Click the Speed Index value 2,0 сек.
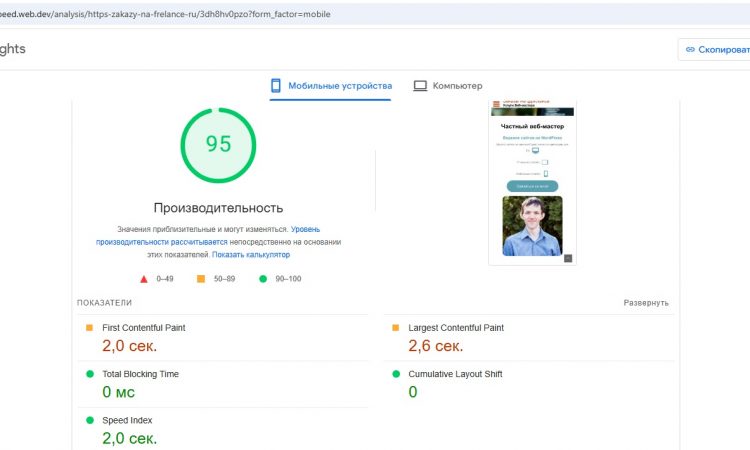 click(129, 439)
